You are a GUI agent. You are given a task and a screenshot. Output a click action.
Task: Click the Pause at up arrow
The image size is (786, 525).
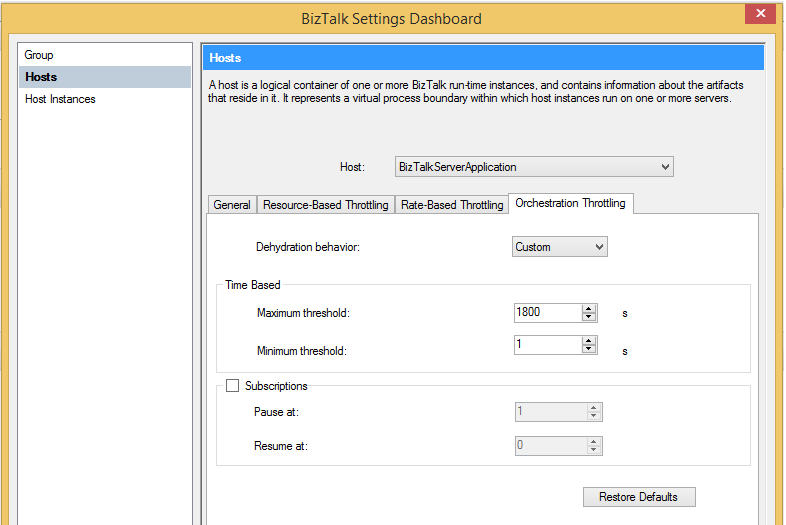594,408
